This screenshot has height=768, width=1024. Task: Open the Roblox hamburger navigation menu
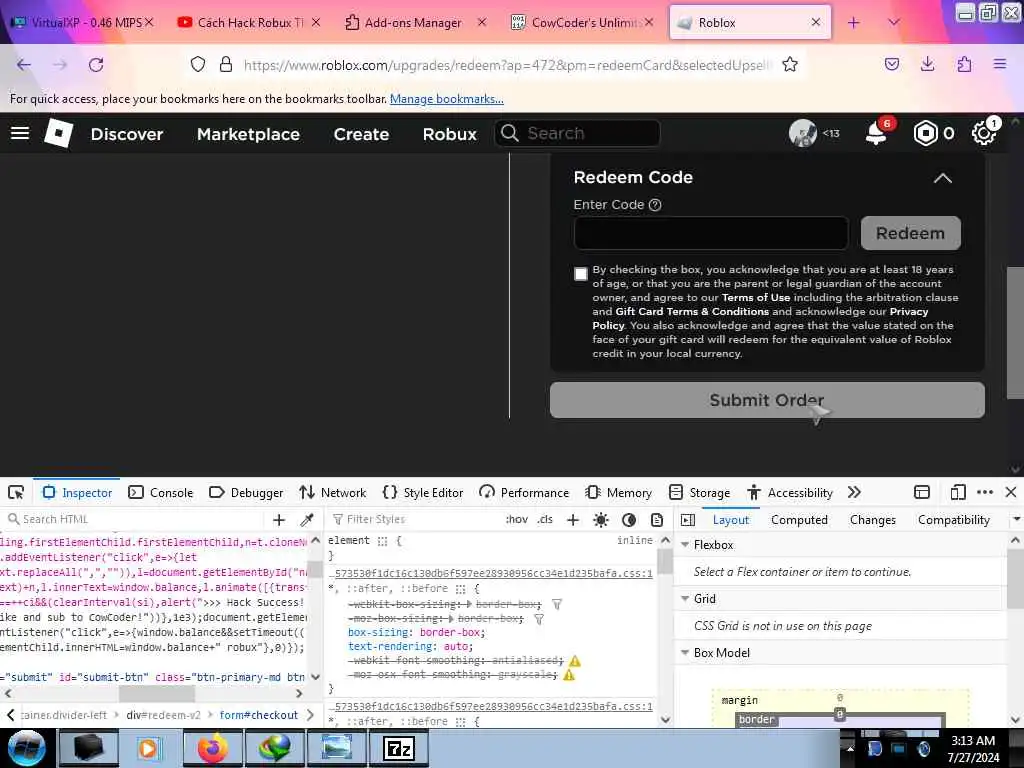pos(20,133)
